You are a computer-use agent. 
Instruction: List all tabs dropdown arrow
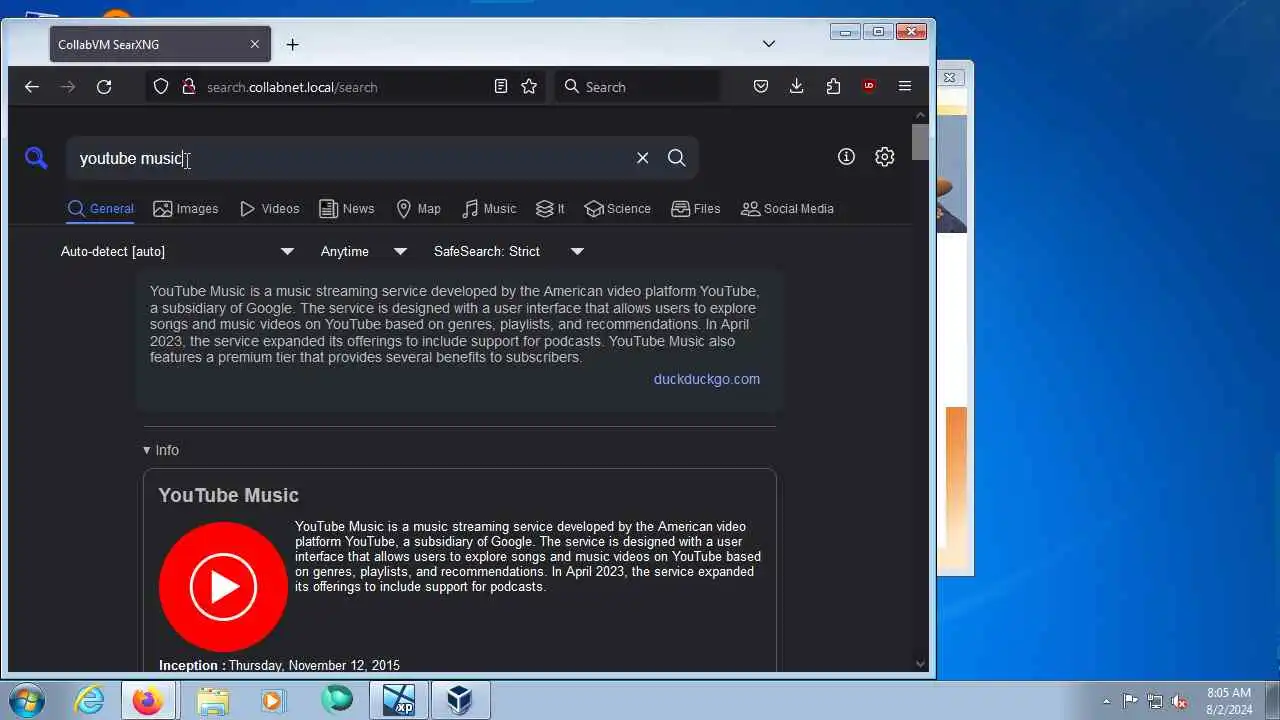point(769,44)
